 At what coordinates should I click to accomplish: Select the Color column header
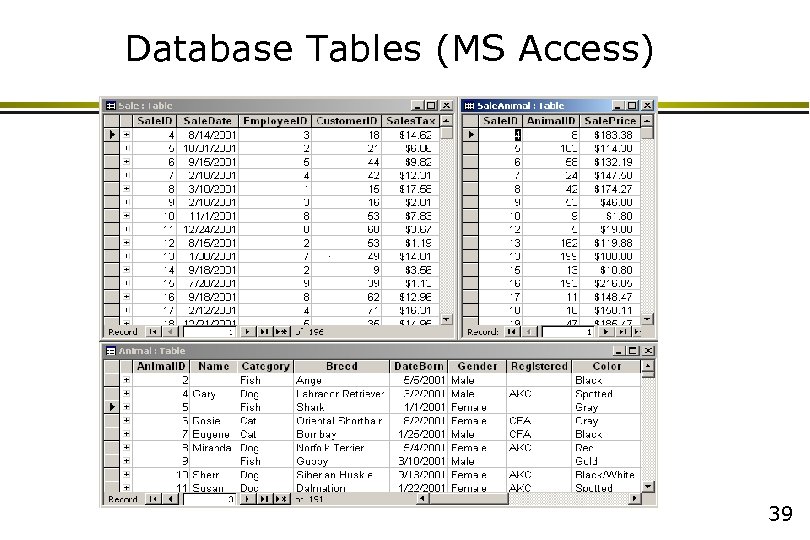606,366
